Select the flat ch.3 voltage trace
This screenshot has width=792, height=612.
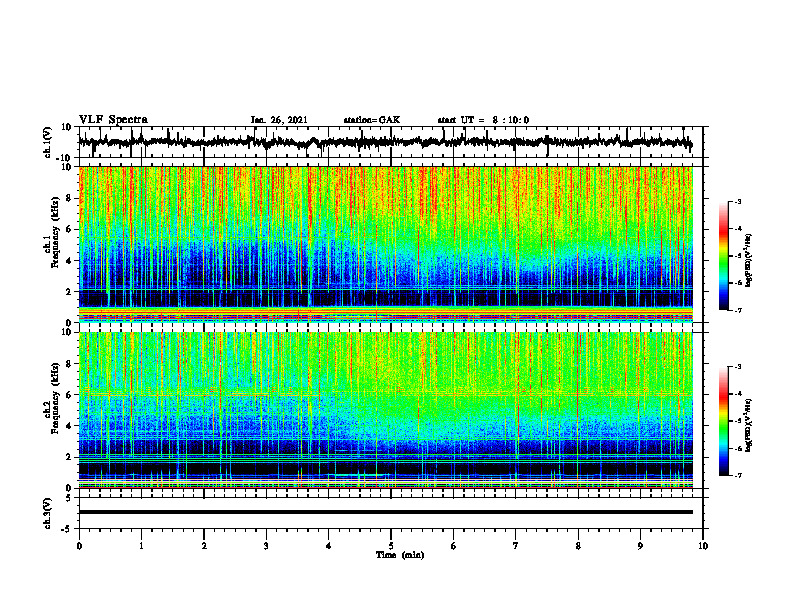(x=386, y=512)
